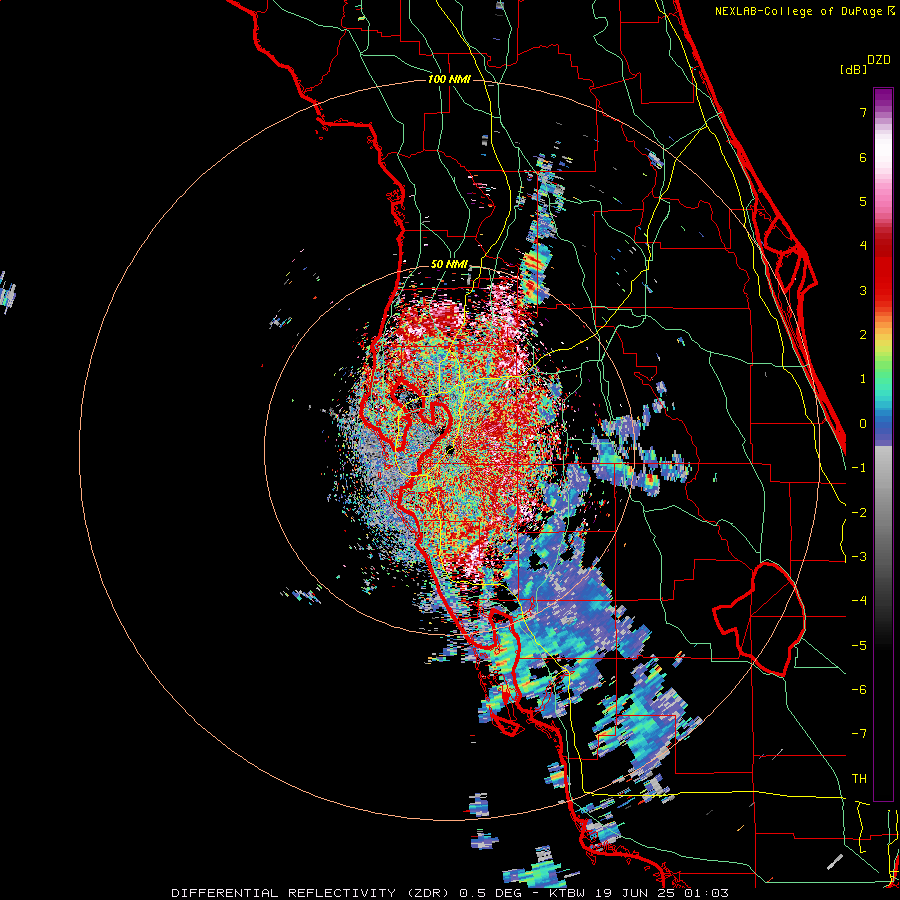This screenshot has height=900, width=900.
Task: Select the 1 dB tick label
Action: (x=863, y=379)
